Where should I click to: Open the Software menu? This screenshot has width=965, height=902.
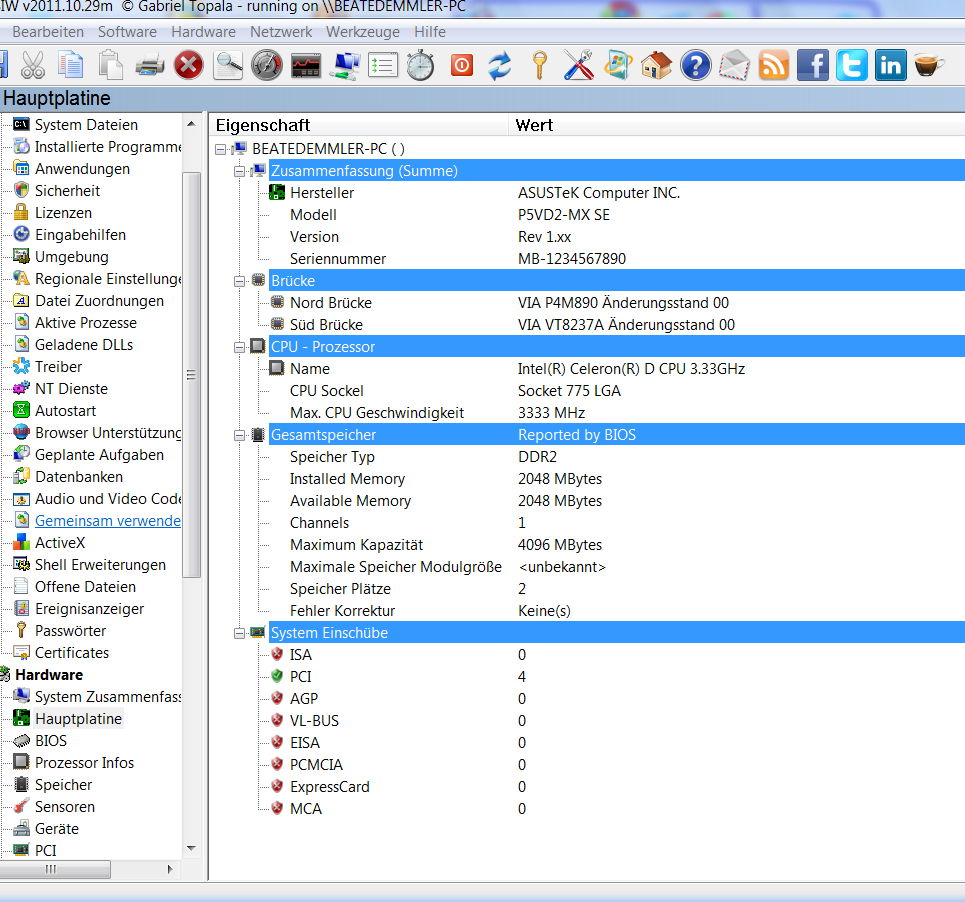(127, 31)
